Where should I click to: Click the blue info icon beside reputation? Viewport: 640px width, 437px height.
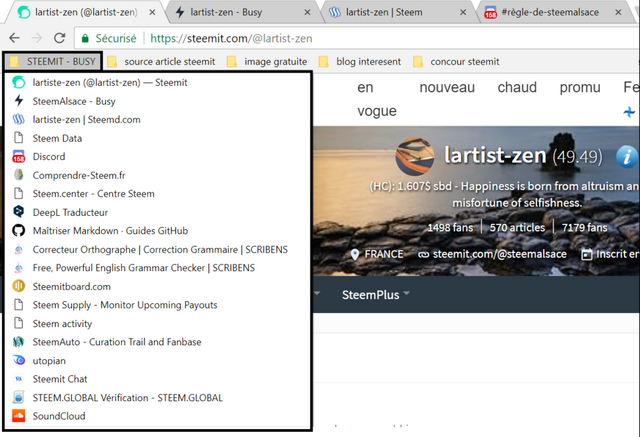coord(627,156)
